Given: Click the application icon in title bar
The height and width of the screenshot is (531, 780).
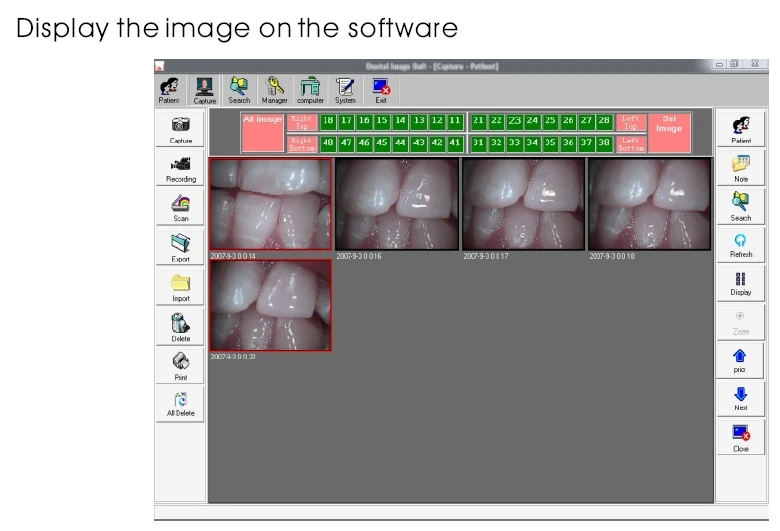Looking at the screenshot, I should coord(160,66).
